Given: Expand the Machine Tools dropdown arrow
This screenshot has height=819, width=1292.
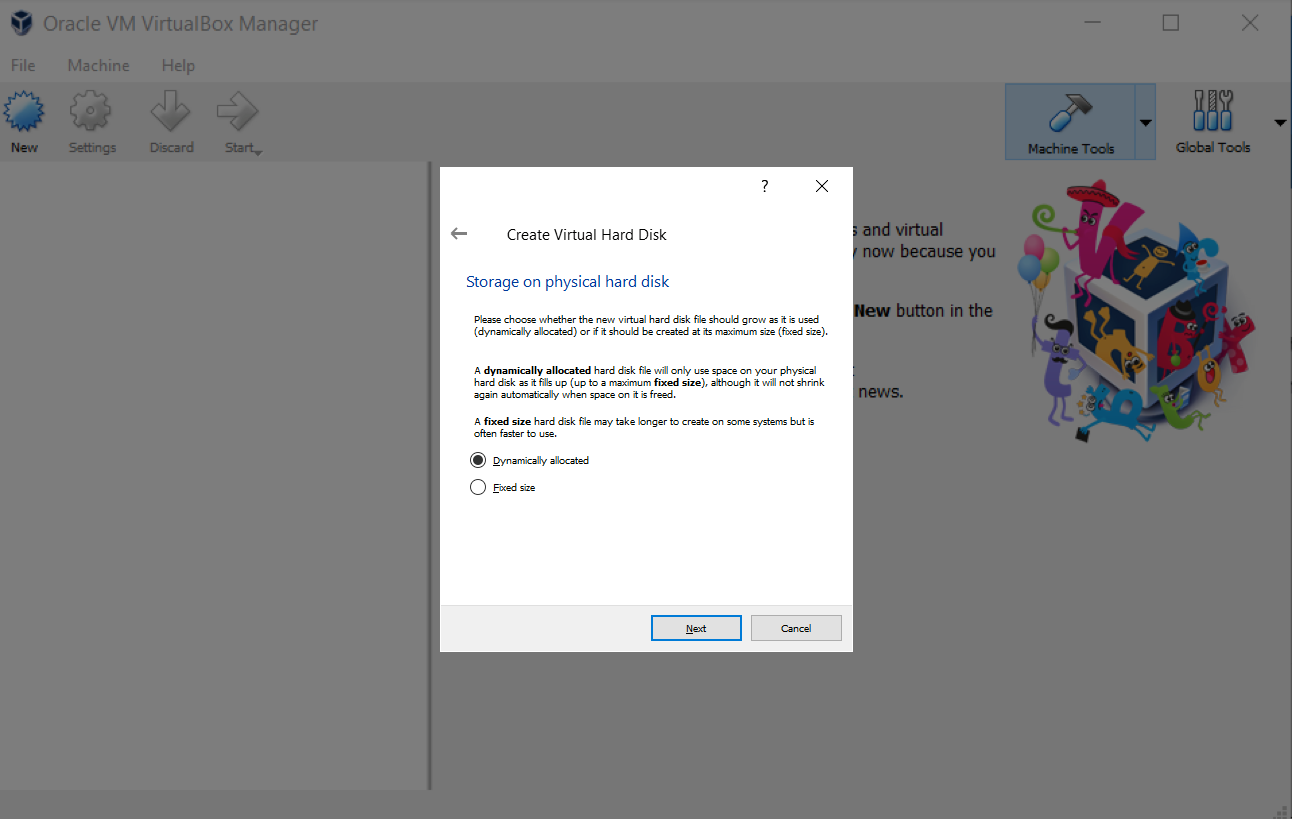Looking at the screenshot, I should click(x=1146, y=123).
